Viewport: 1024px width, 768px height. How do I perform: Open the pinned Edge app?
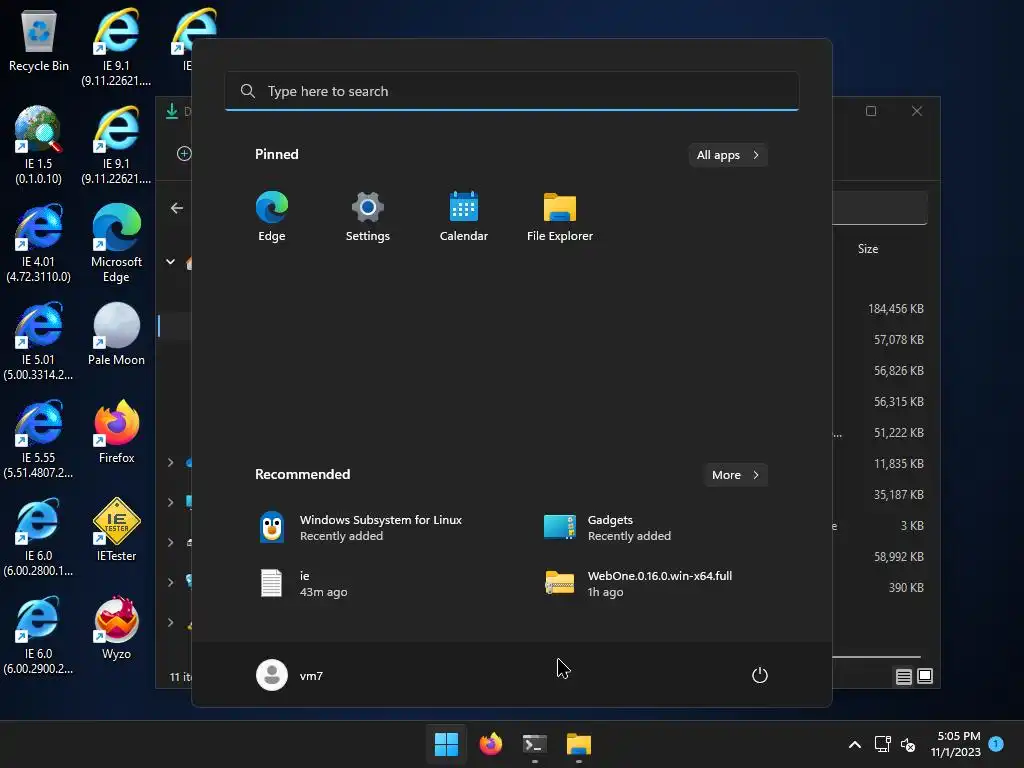[x=272, y=217]
